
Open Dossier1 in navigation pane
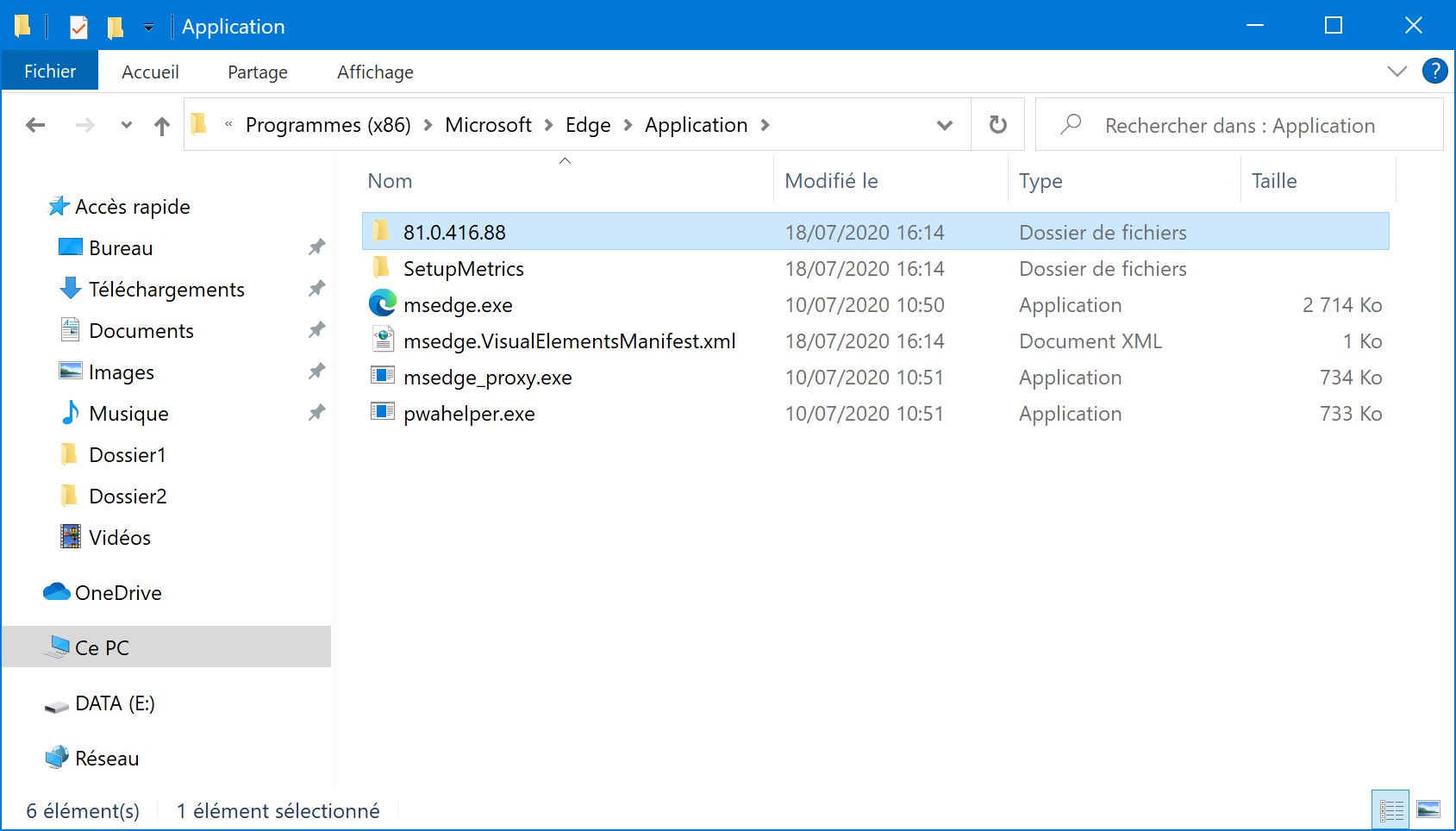click(127, 455)
